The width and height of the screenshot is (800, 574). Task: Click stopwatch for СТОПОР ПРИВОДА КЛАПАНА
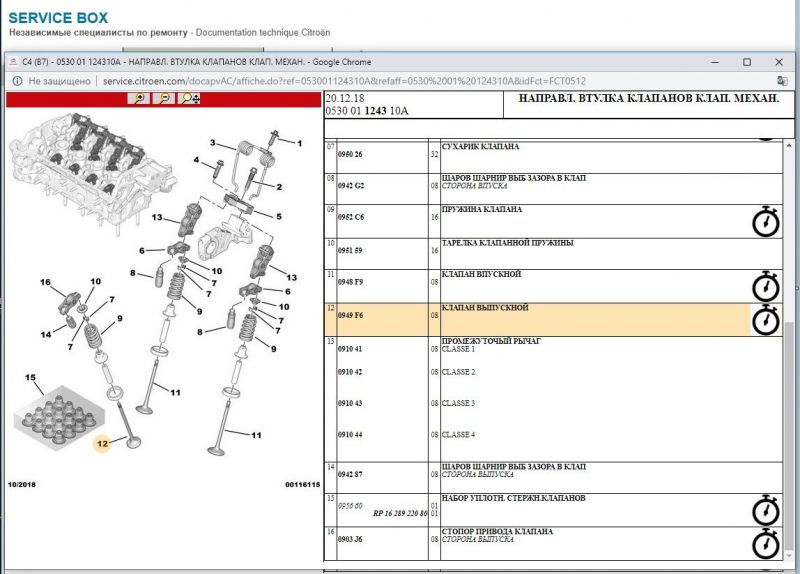point(765,543)
